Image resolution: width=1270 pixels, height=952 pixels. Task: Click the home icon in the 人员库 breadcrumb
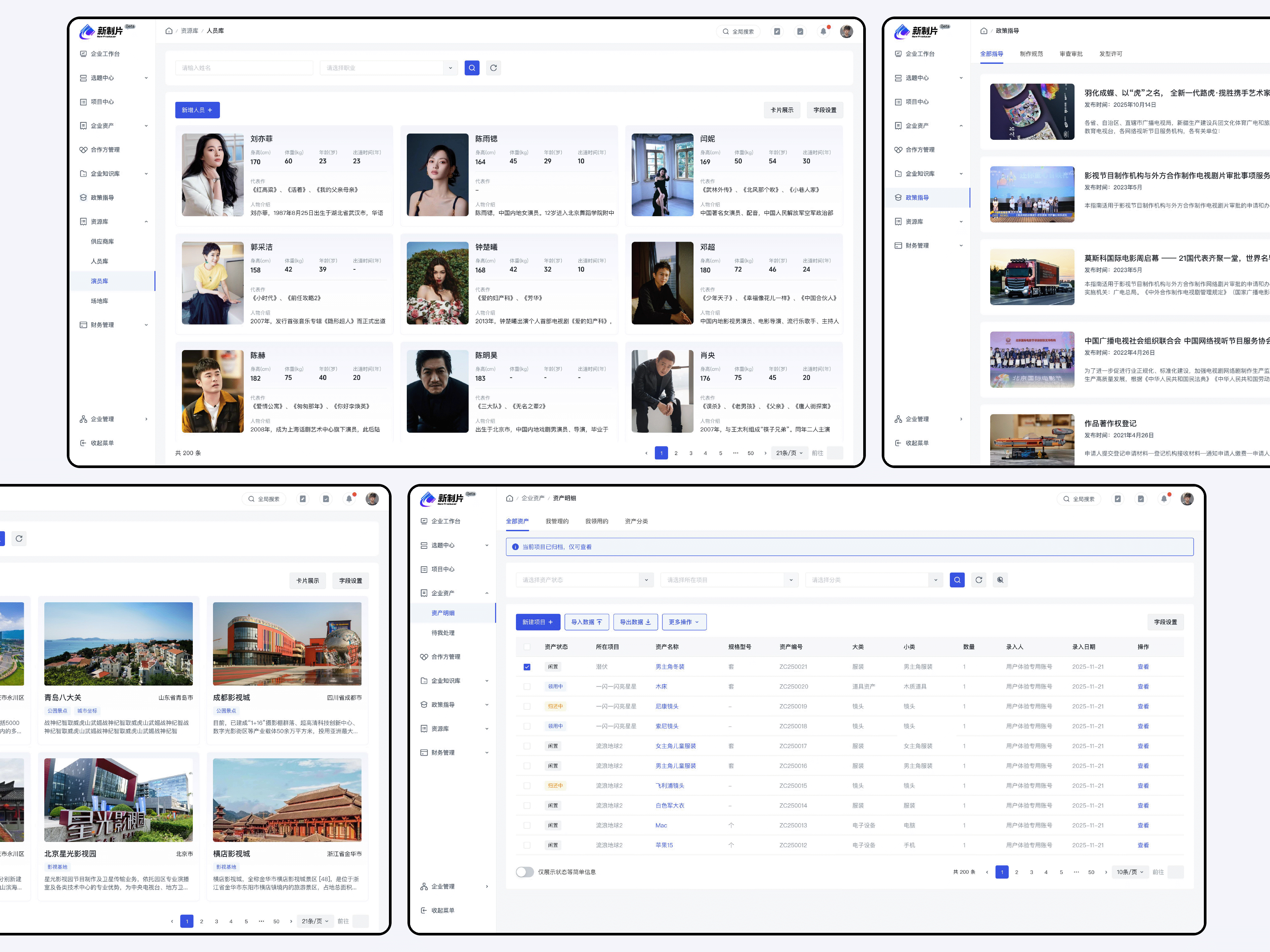[169, 31]
